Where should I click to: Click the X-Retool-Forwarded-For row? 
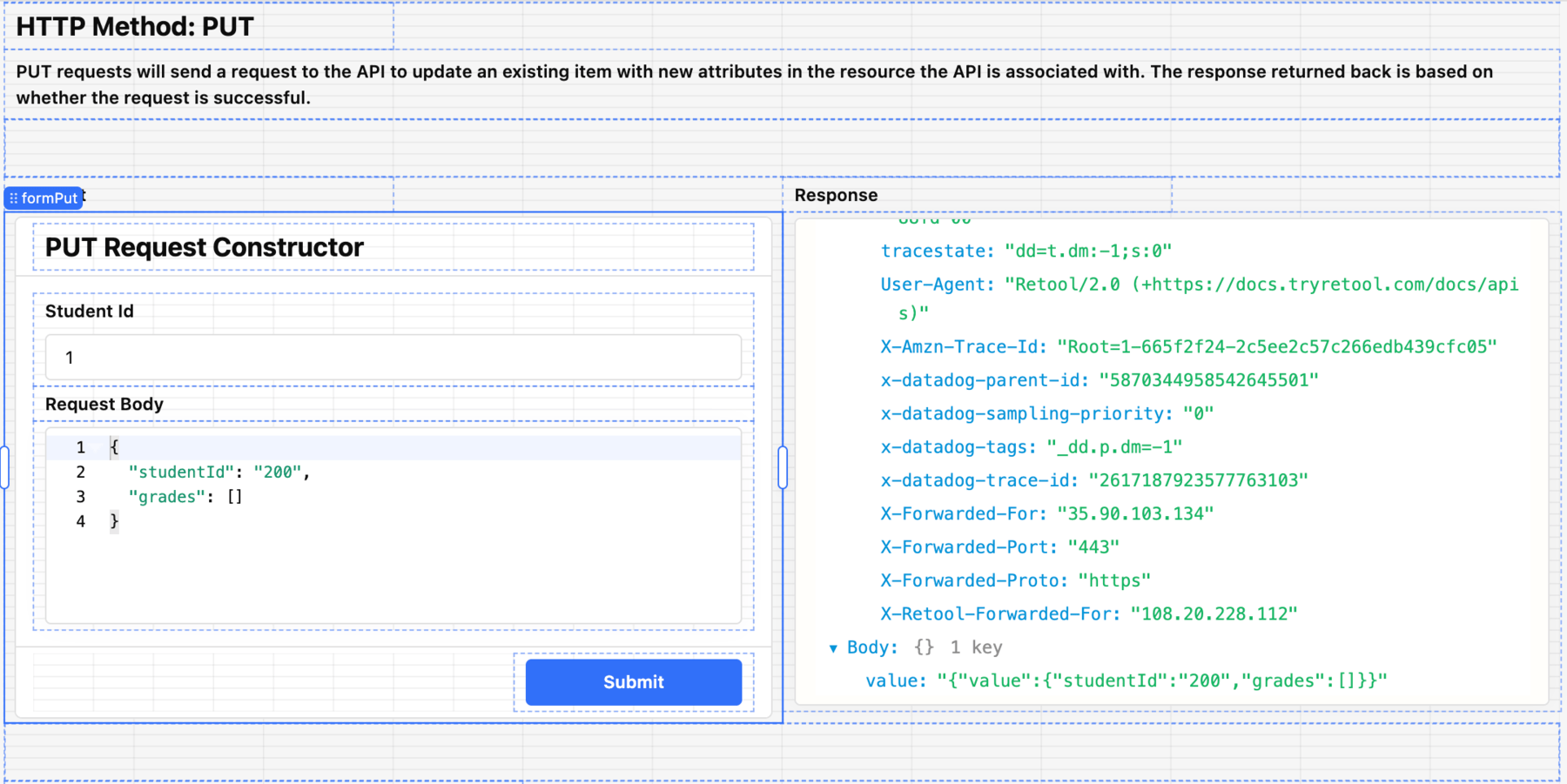pyautogui.click(x=1089, y=614)
